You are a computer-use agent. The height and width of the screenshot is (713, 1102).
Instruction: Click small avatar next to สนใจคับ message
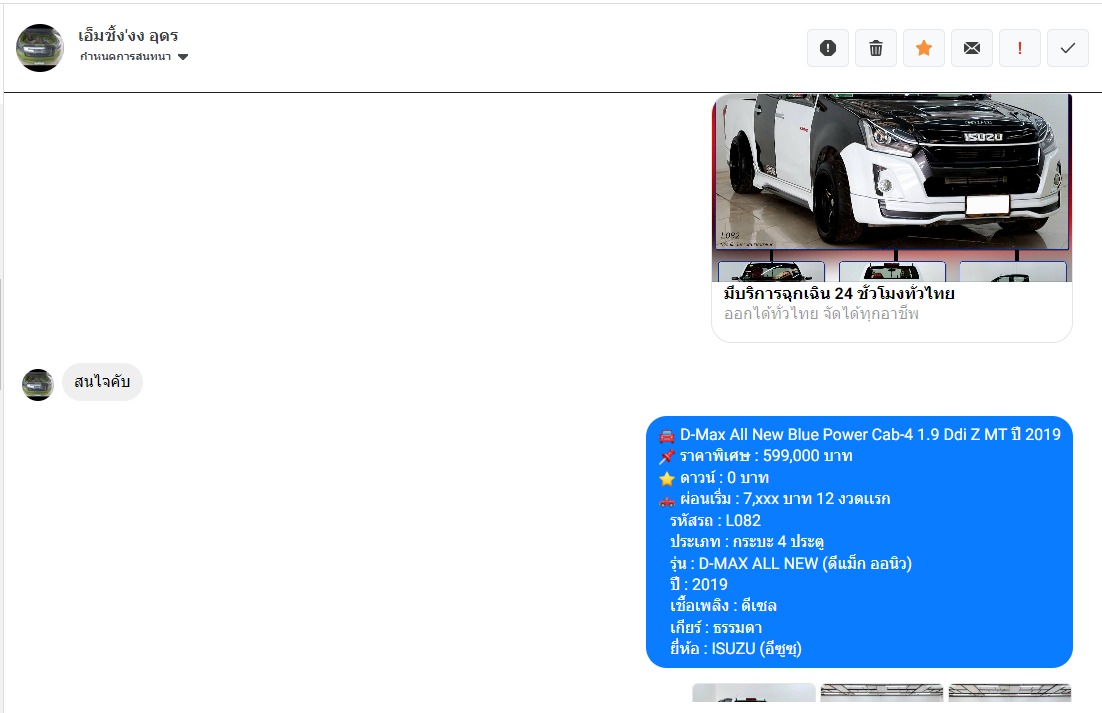tap(38, 385)
